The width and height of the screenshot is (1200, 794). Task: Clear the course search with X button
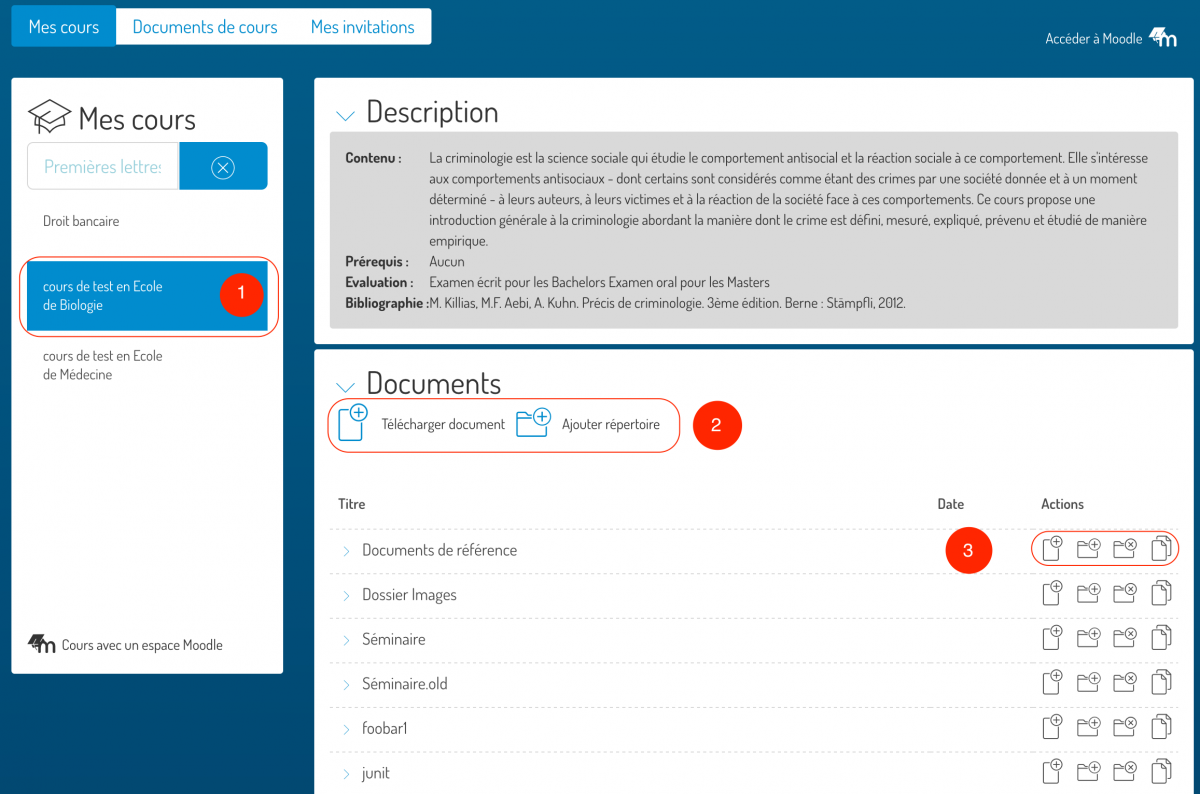[223, 166]
